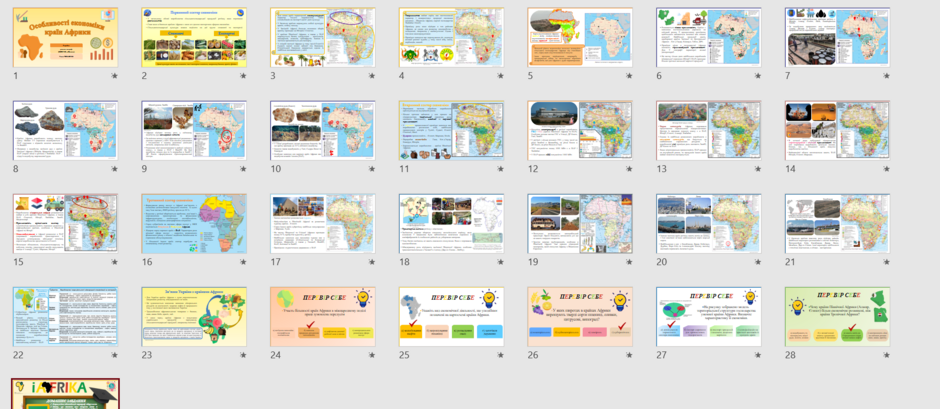Click the animation star under slide 5
The image size is (940, 409).
click(629, 76)
